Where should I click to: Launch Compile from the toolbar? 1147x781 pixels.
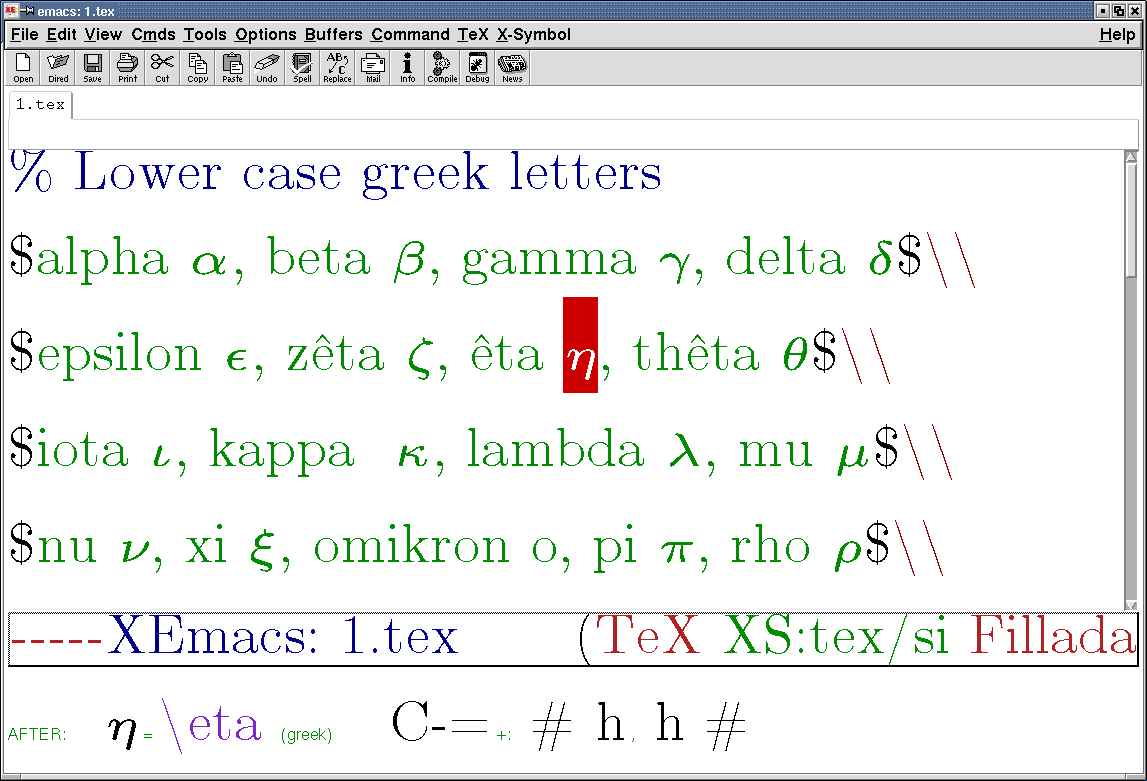point(442,67)
